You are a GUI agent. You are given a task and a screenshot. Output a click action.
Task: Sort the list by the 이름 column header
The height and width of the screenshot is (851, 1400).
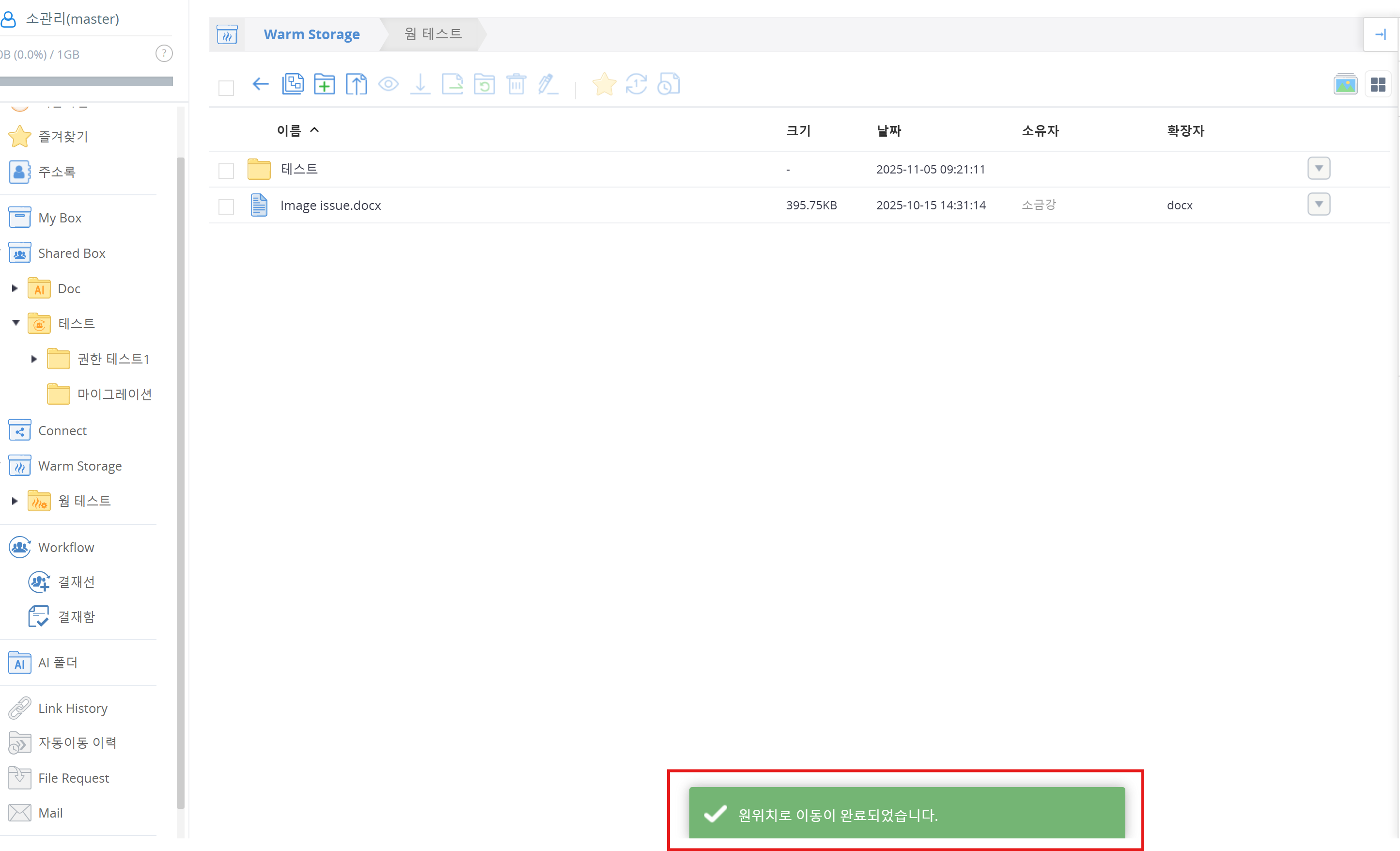click(289, 131)
